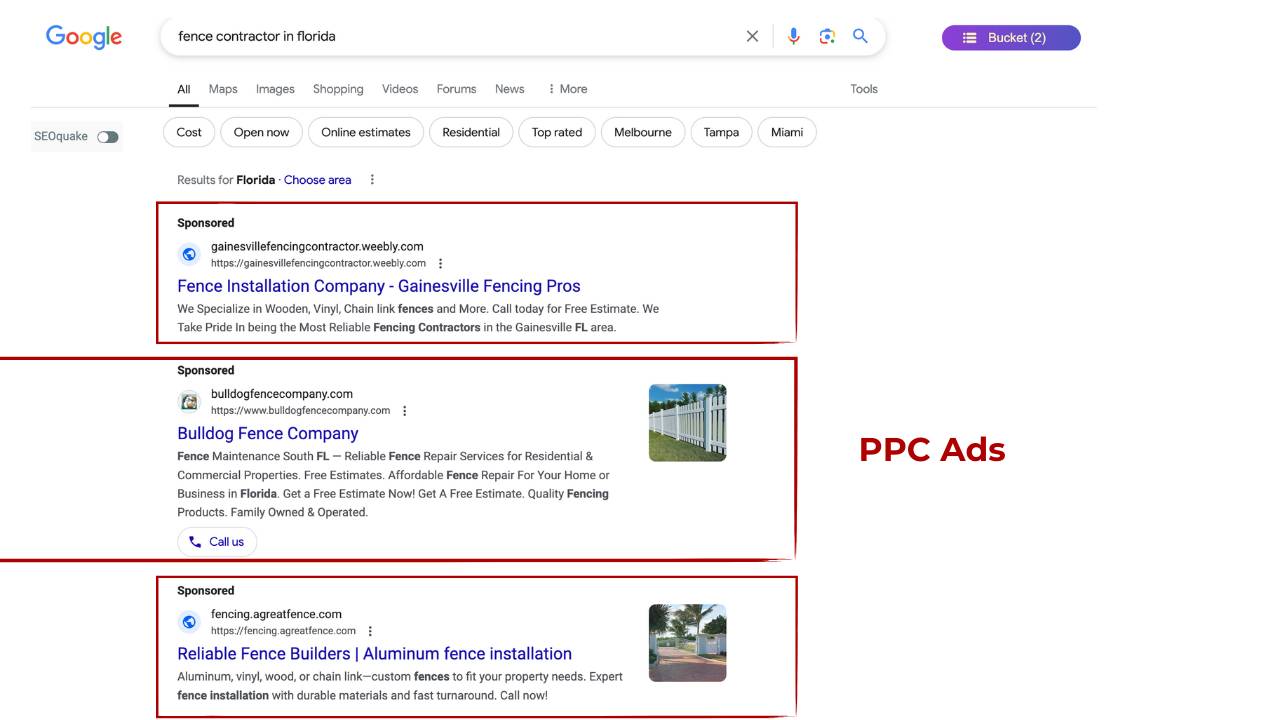Switch to the Maps tab
Image resolution: width=1280 pixels, height=720 pixels.
pos(223,89)
